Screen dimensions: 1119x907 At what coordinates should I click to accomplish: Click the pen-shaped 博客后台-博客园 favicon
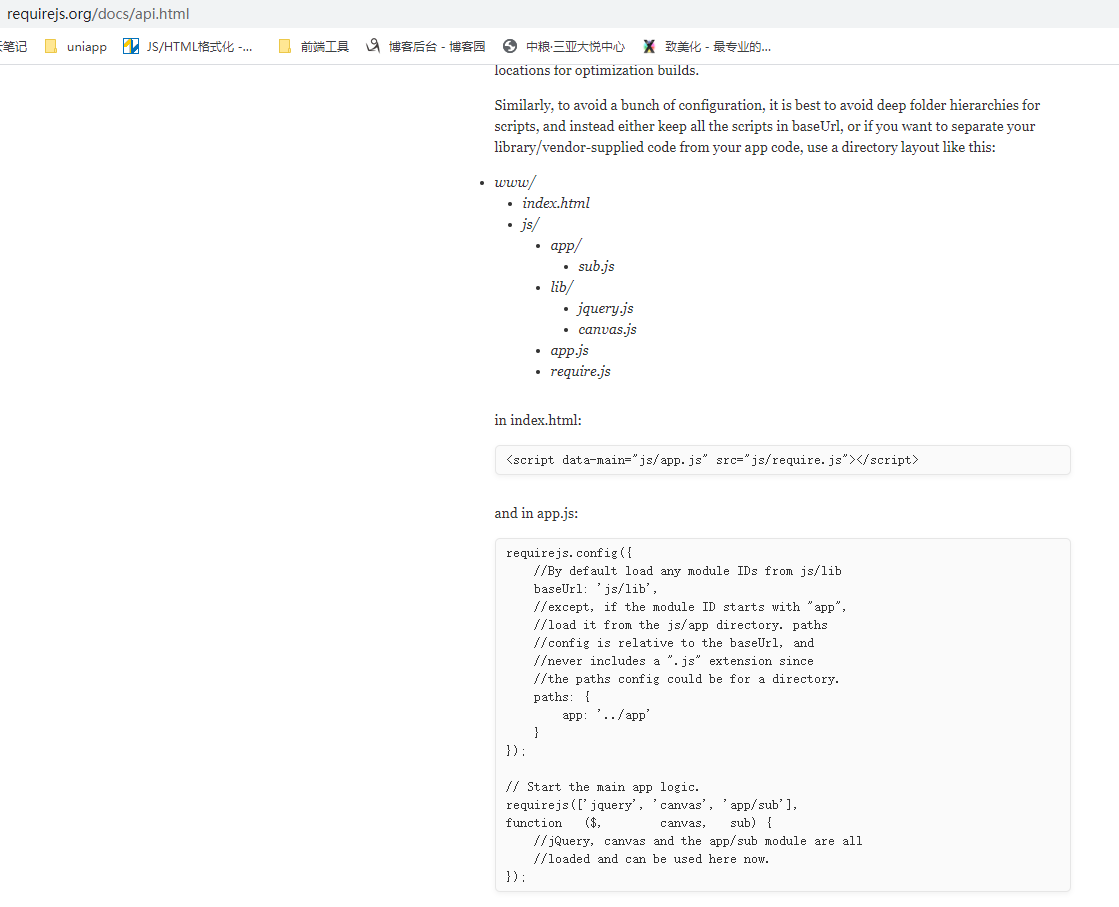point(372,46)
